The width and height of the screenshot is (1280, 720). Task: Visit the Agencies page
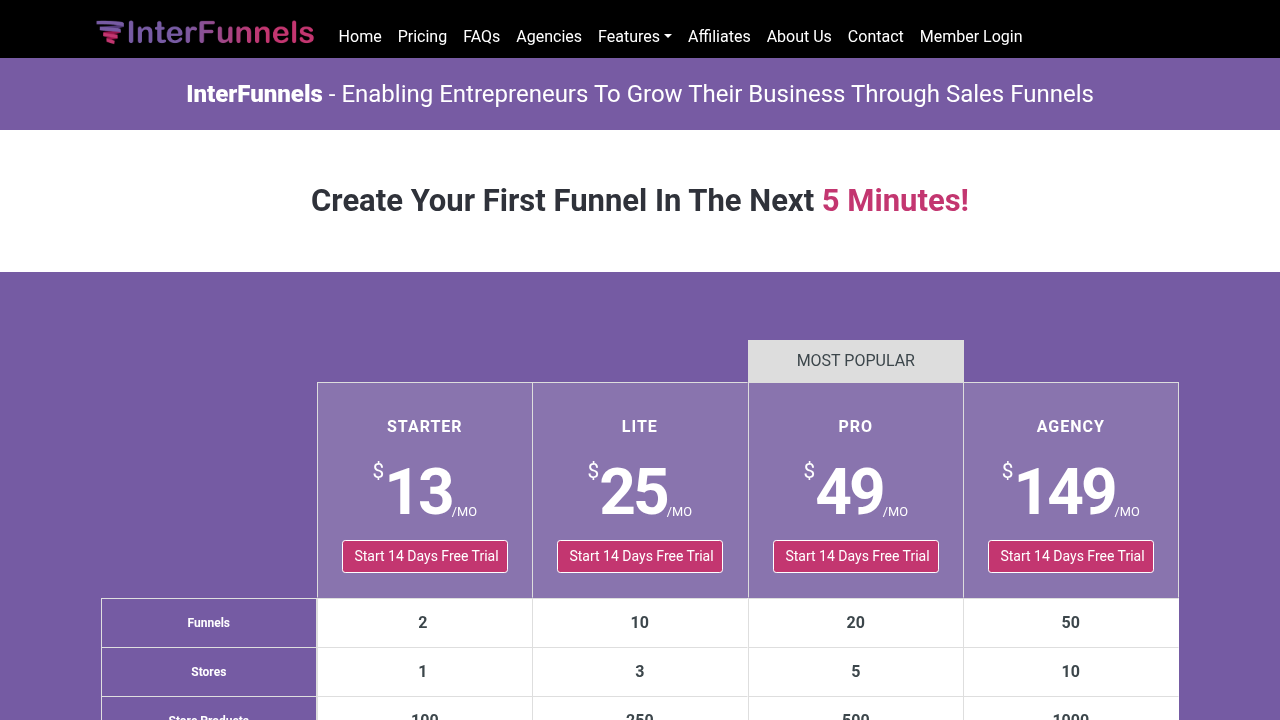(549, 36)
